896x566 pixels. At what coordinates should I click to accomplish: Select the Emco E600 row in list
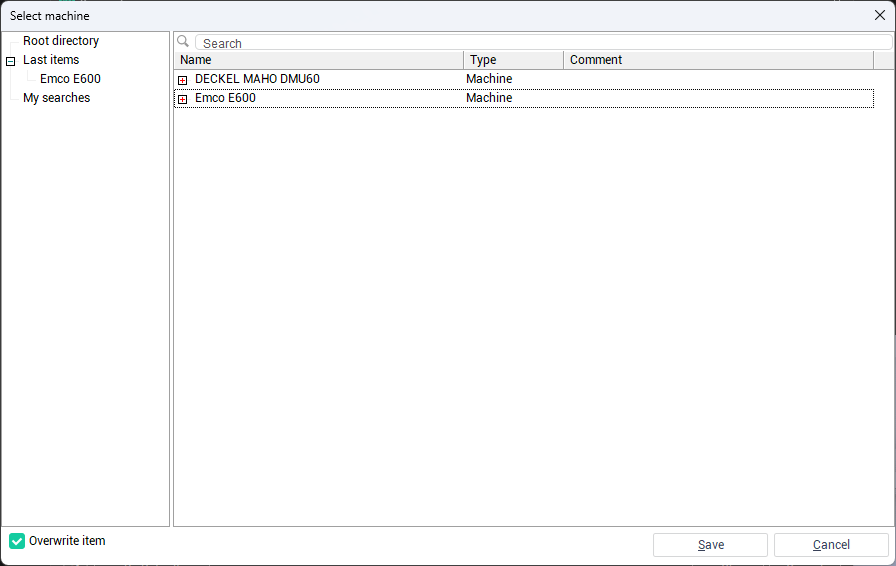click(x=225, y=98)
